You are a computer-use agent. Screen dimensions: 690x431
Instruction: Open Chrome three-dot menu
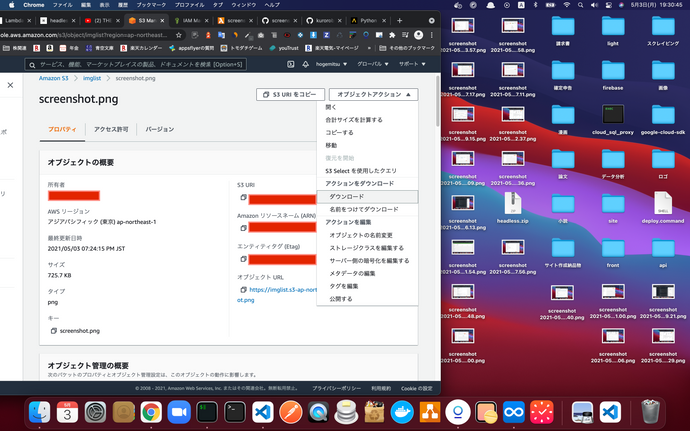pyautogui.click(x=432, y=35)
